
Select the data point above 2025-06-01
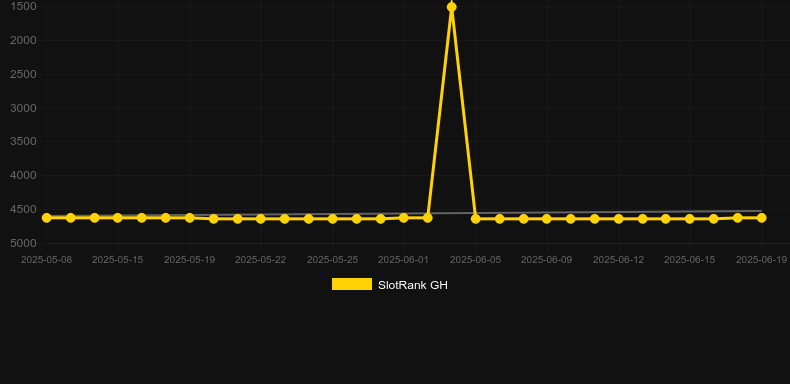[x=404, y=218]
